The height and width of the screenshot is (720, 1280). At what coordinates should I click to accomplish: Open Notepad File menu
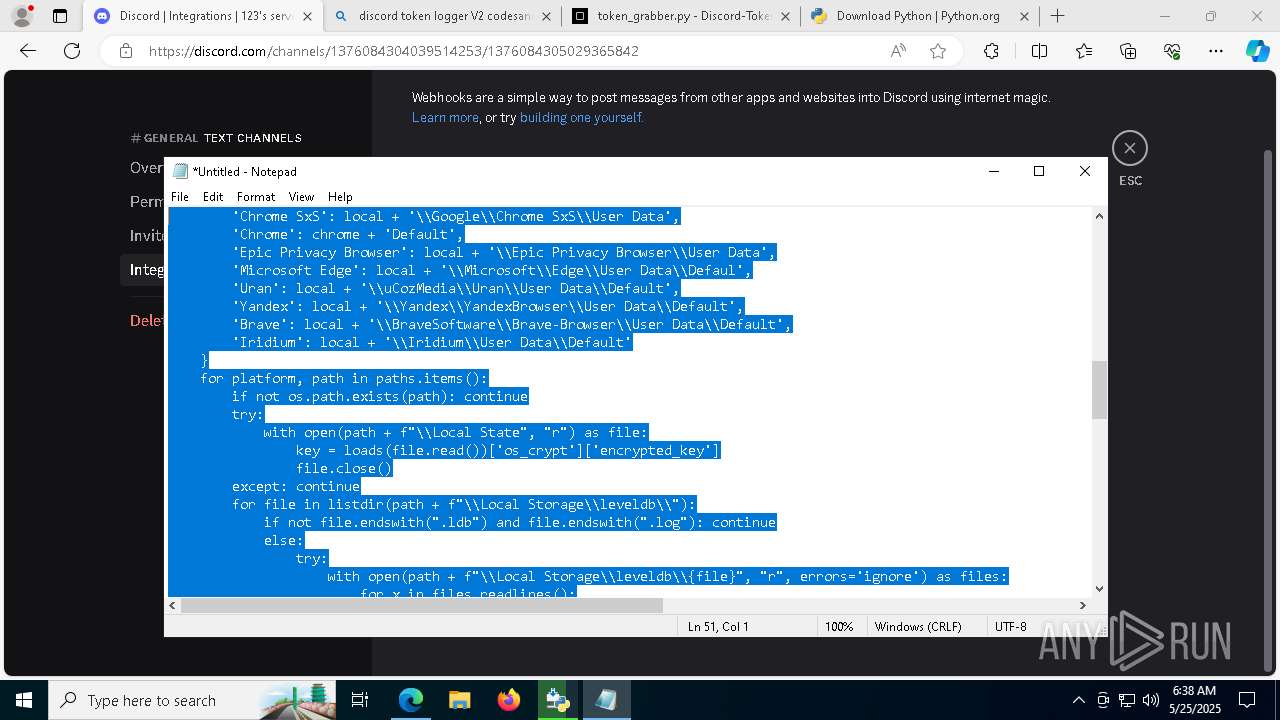pyautogui.click(x=180, y=197)
